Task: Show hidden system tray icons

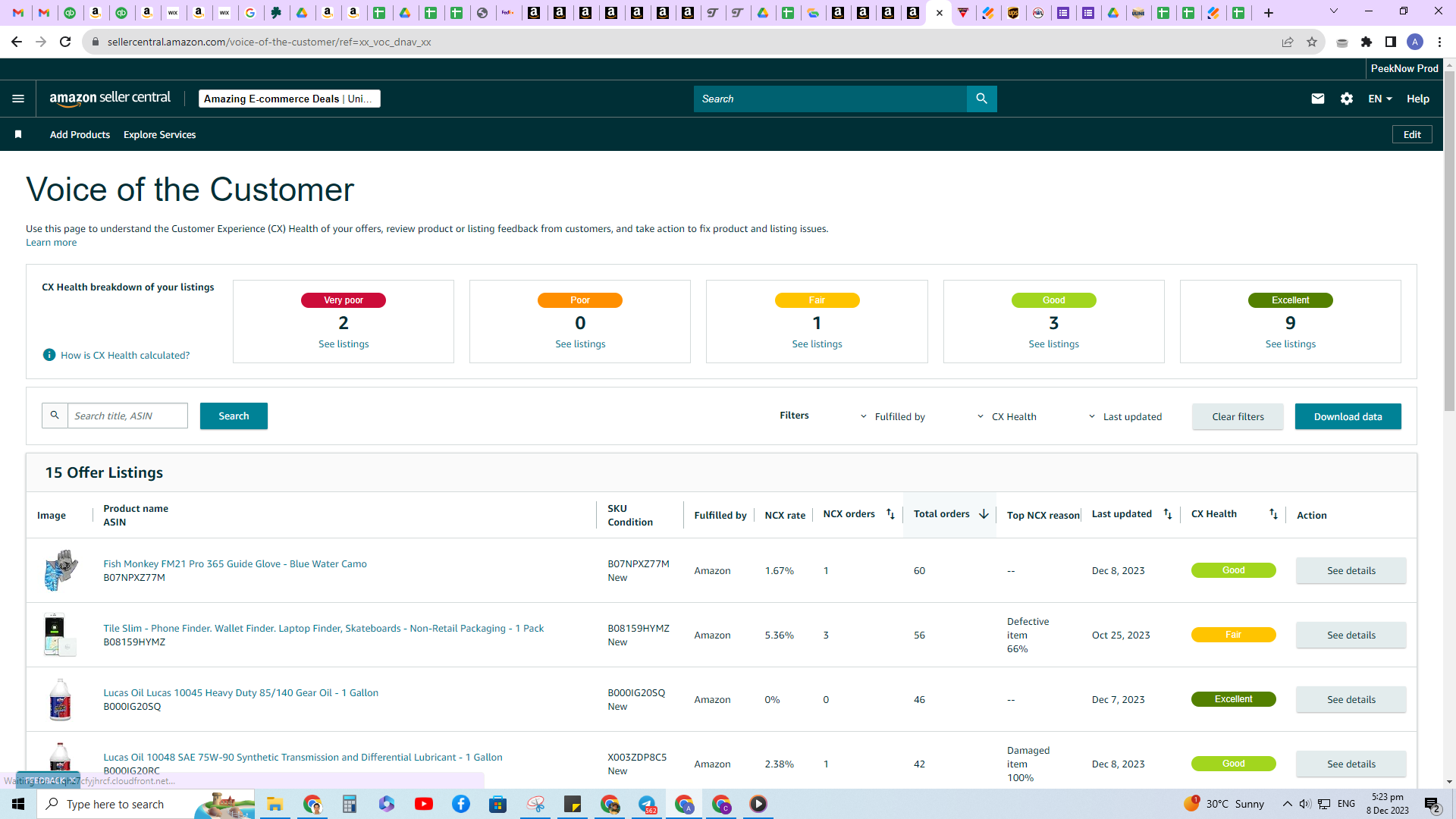Action: point(1287,804)
